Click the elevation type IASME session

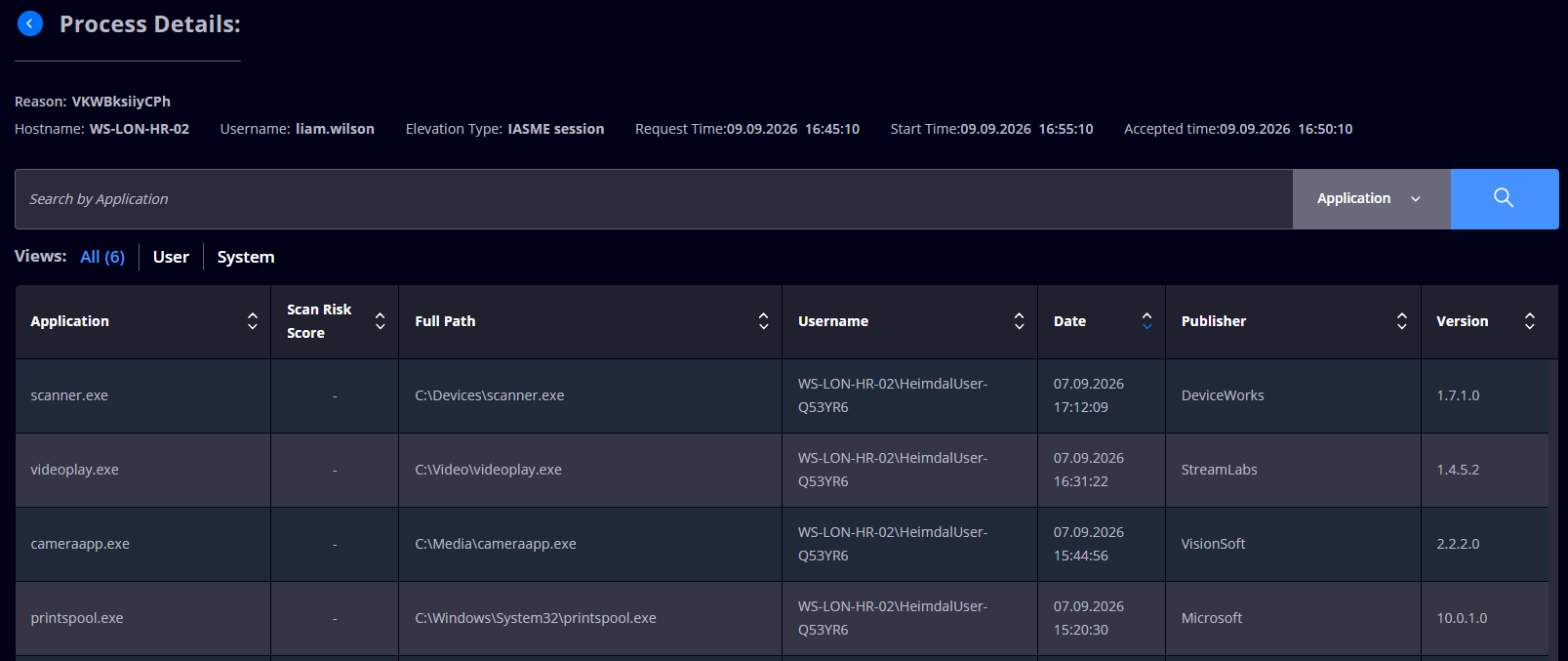pos(556,129)
